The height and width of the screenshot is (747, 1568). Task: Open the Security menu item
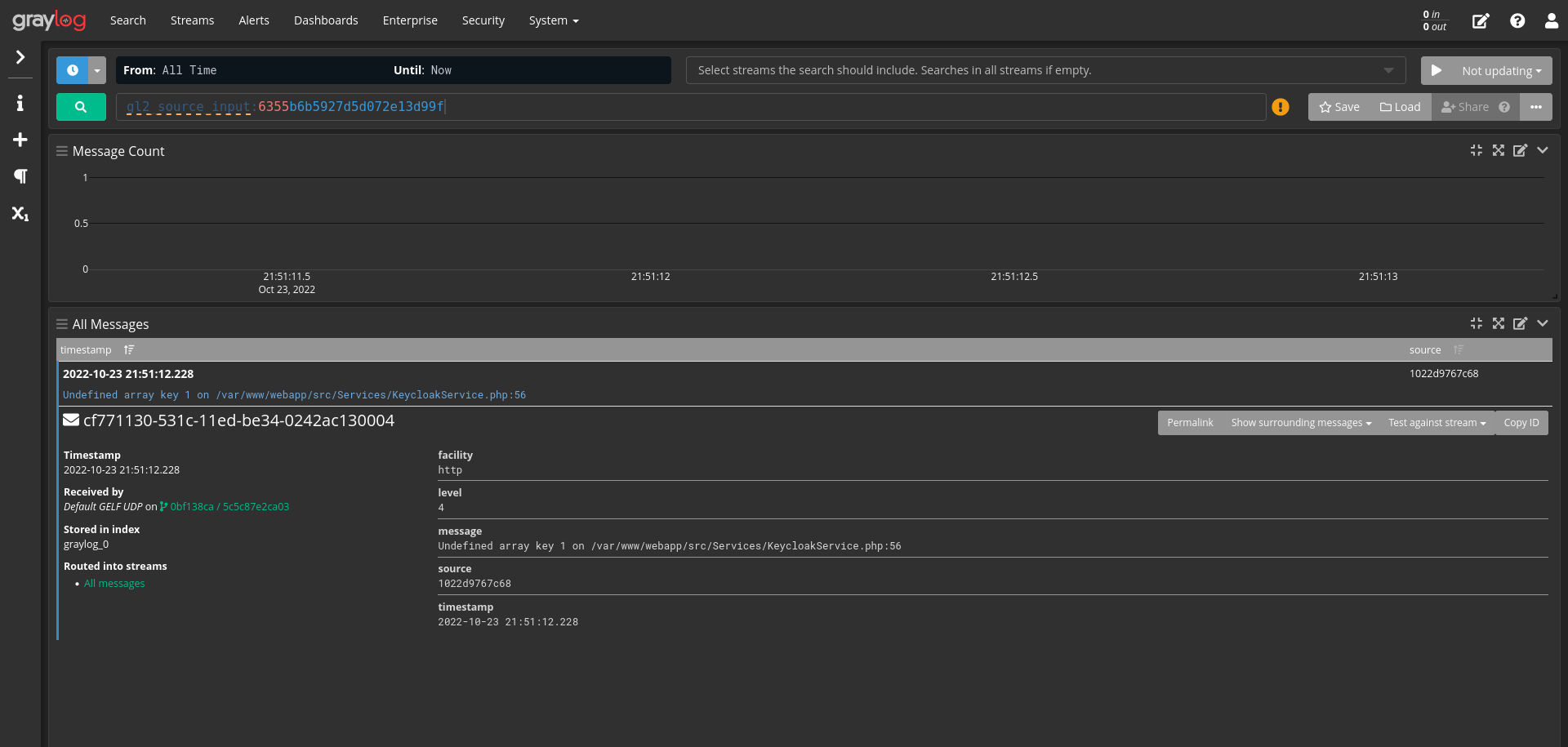[x=483, y=20]
